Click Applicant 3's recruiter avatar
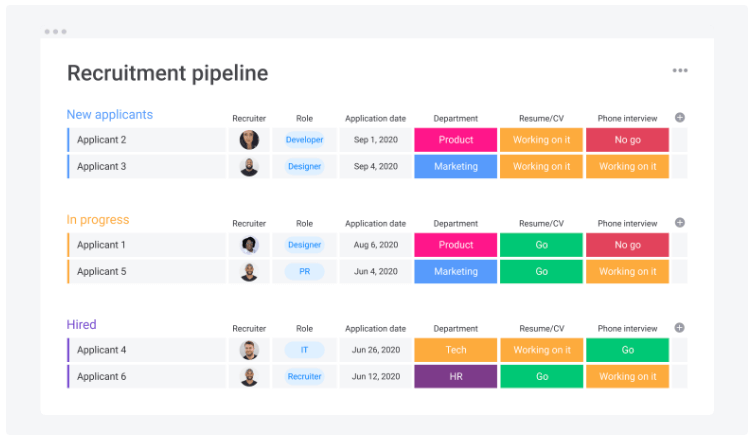 point(249,167)
